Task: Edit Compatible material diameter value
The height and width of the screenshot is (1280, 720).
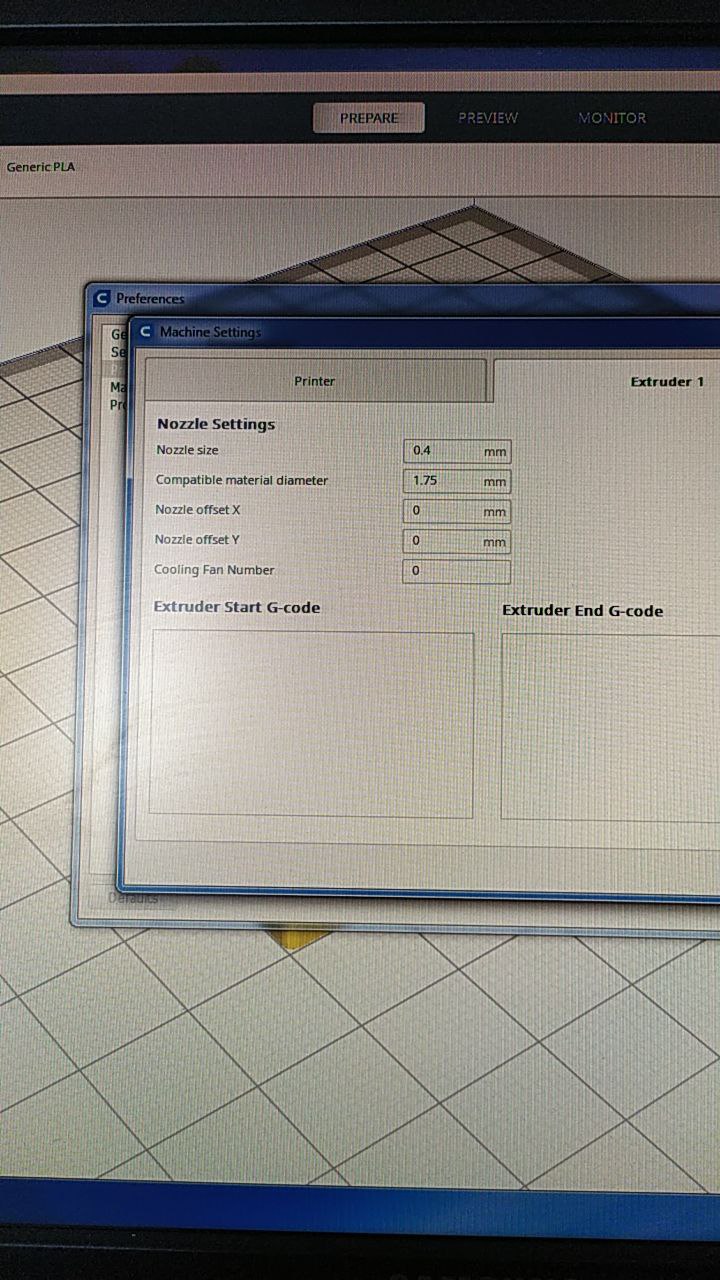Action: click(x=457, y=481)
